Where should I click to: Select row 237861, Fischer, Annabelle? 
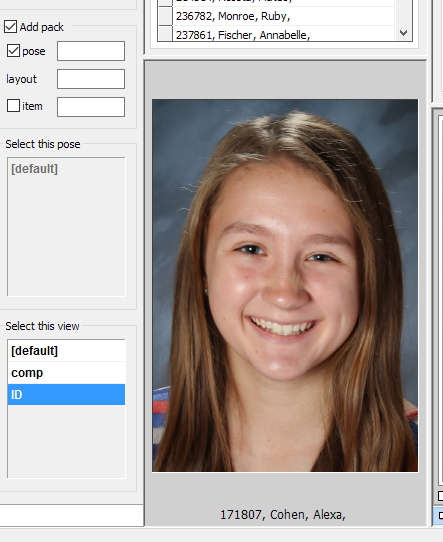coord(283,34)
